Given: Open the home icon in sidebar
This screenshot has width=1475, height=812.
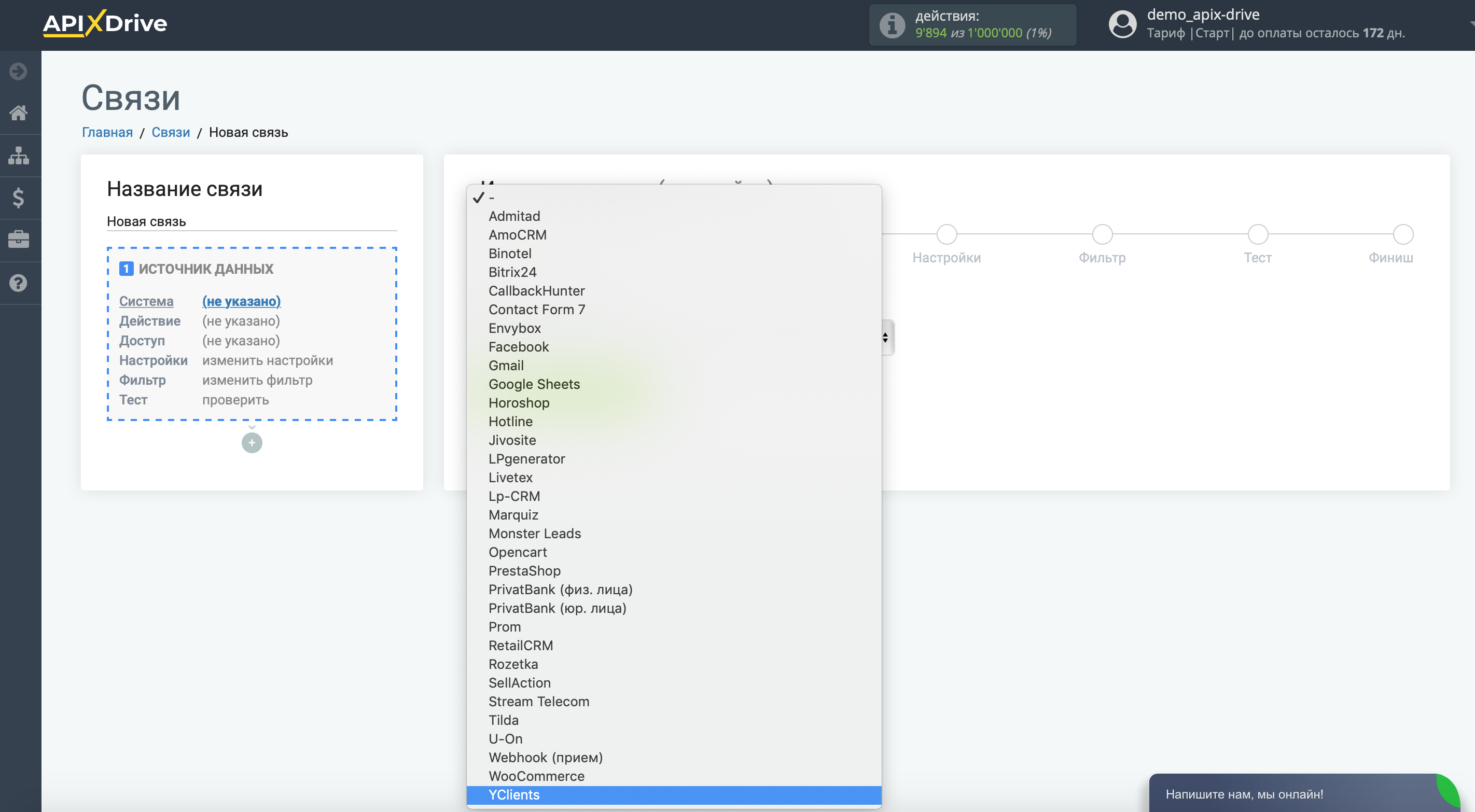Looking at the screenshot, I should (18, 113).
